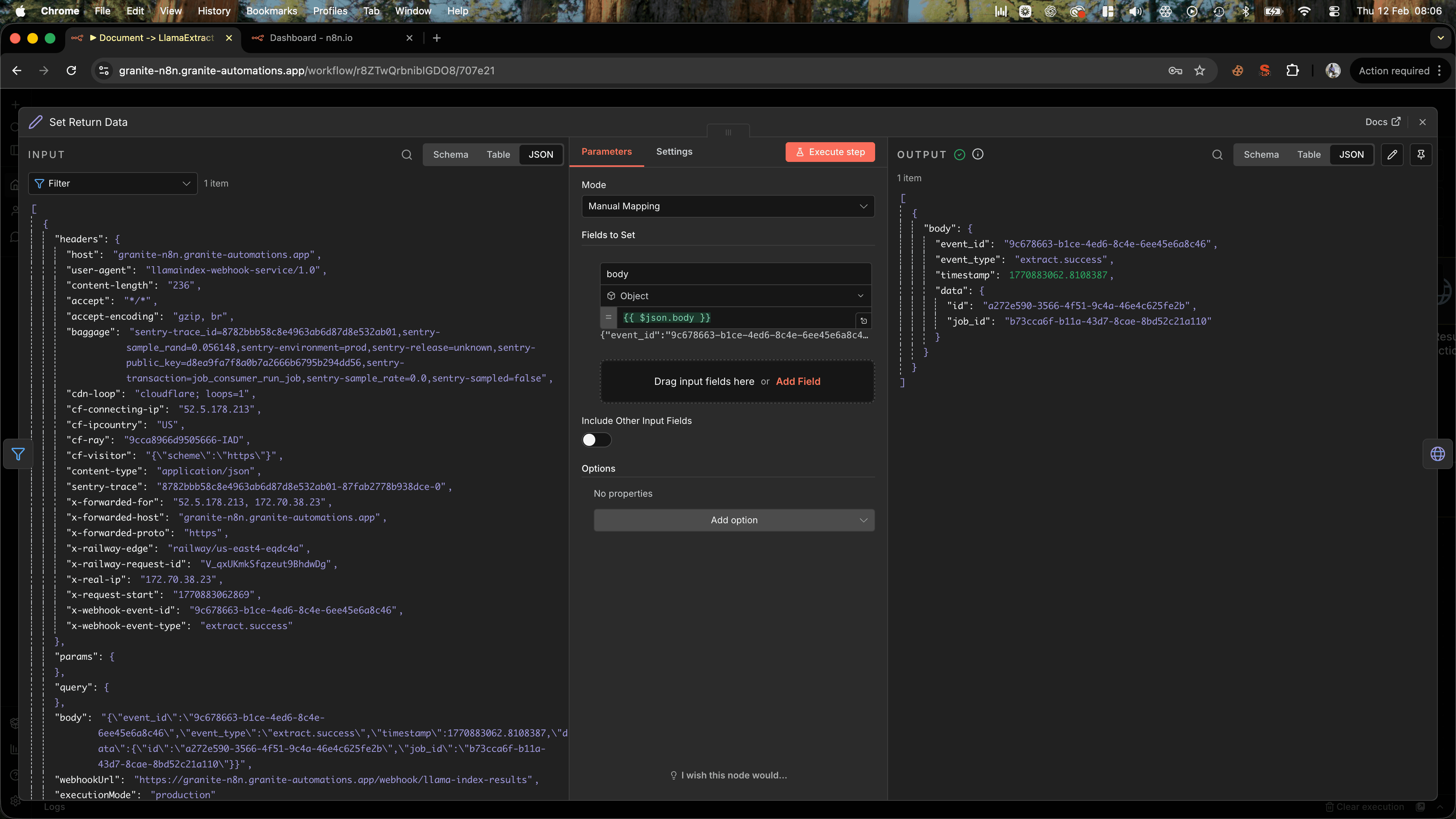This screenshot has width=1456, height=819.
Task: Open the Manual Mapping mode dropdown
Action: (x=728, y=206)
